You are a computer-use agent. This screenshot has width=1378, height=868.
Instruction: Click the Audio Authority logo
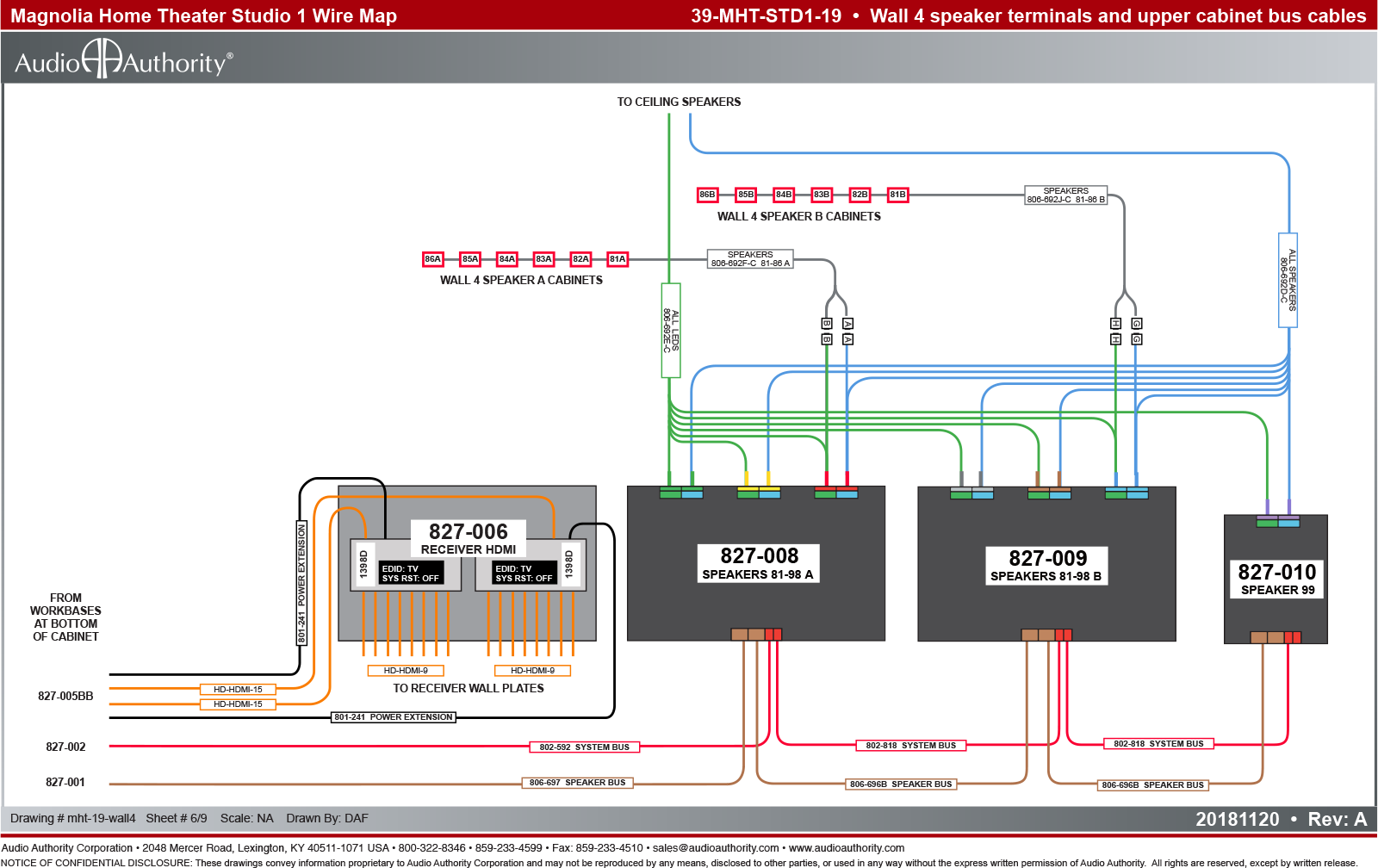tap(124, 59)
